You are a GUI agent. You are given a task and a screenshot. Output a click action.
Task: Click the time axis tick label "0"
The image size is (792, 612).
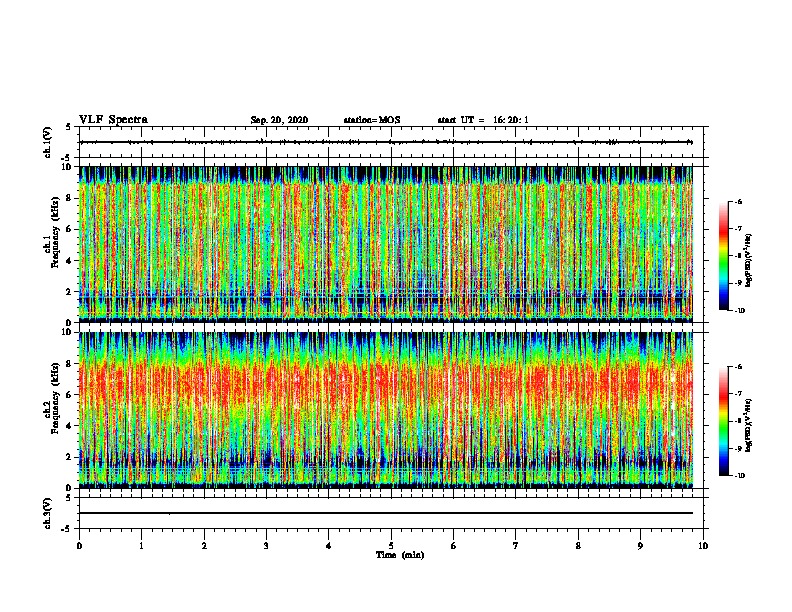coord(79,546)
